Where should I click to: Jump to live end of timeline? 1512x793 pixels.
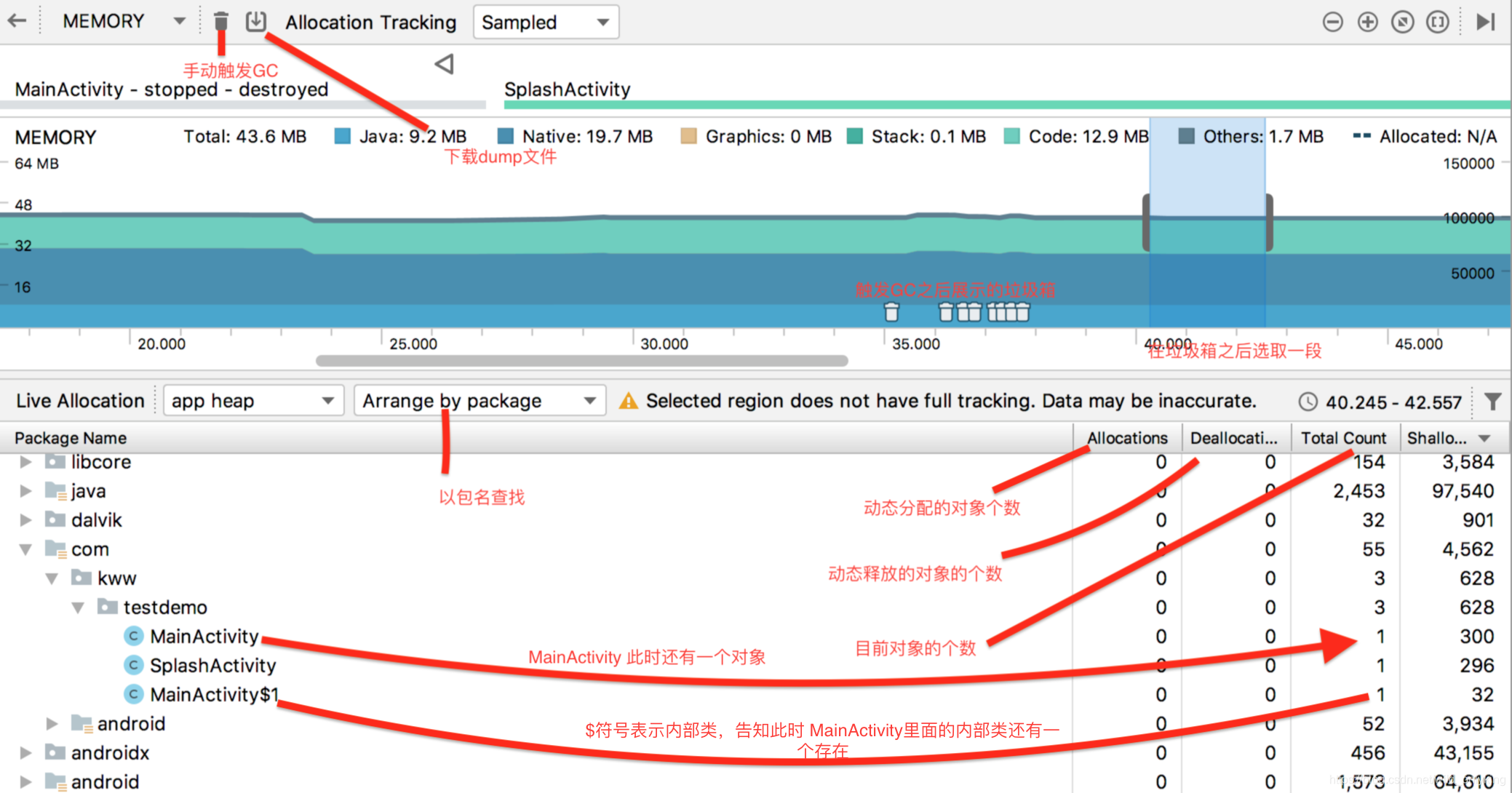coord(1485,22)
